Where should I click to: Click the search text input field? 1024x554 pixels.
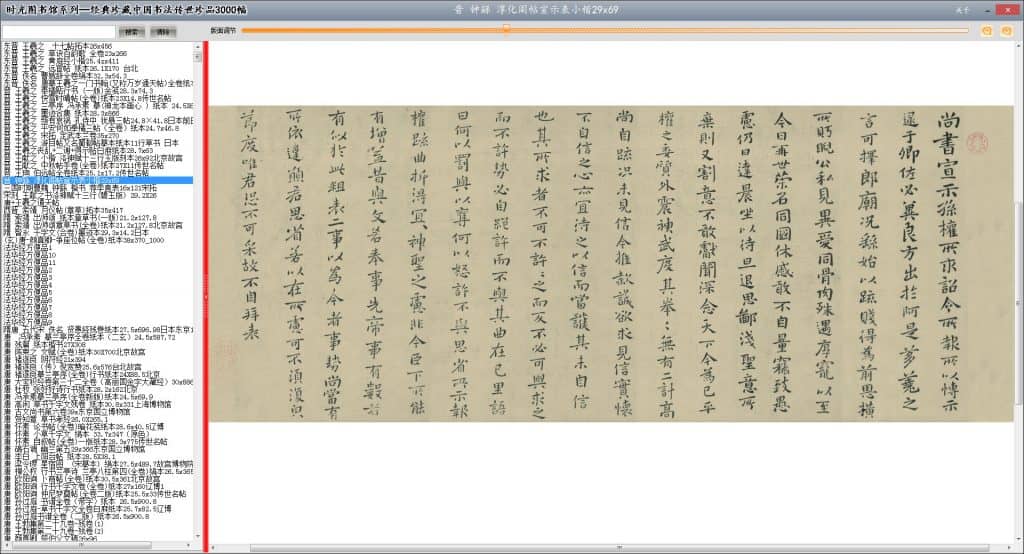pyautogui.click(x=58, y=32)
